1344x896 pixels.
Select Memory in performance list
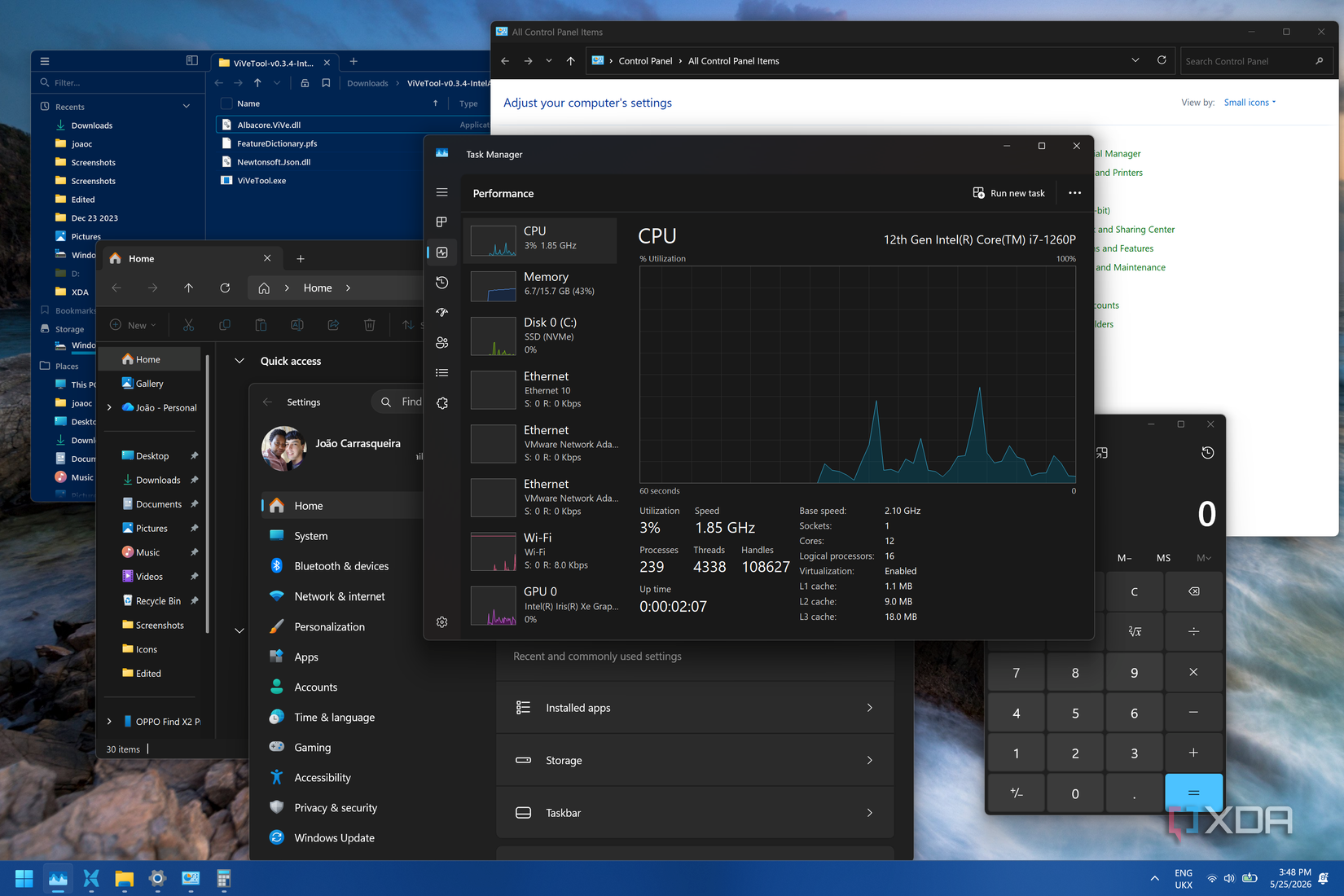[540, 286]
